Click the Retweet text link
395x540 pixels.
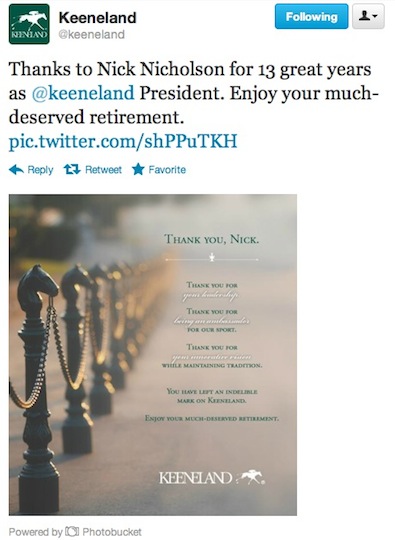(103, 170)
